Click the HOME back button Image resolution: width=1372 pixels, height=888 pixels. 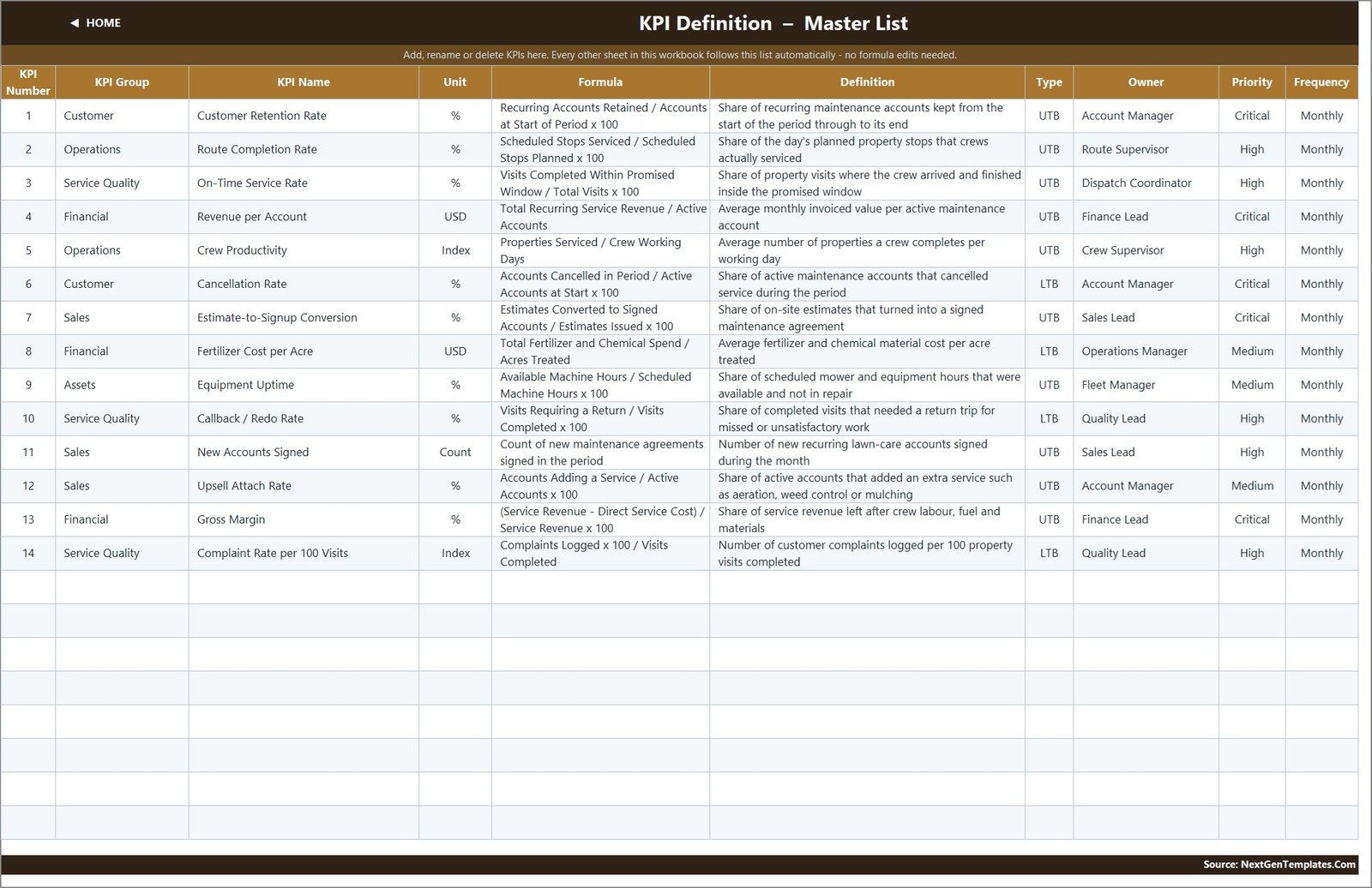pos(95,23)
